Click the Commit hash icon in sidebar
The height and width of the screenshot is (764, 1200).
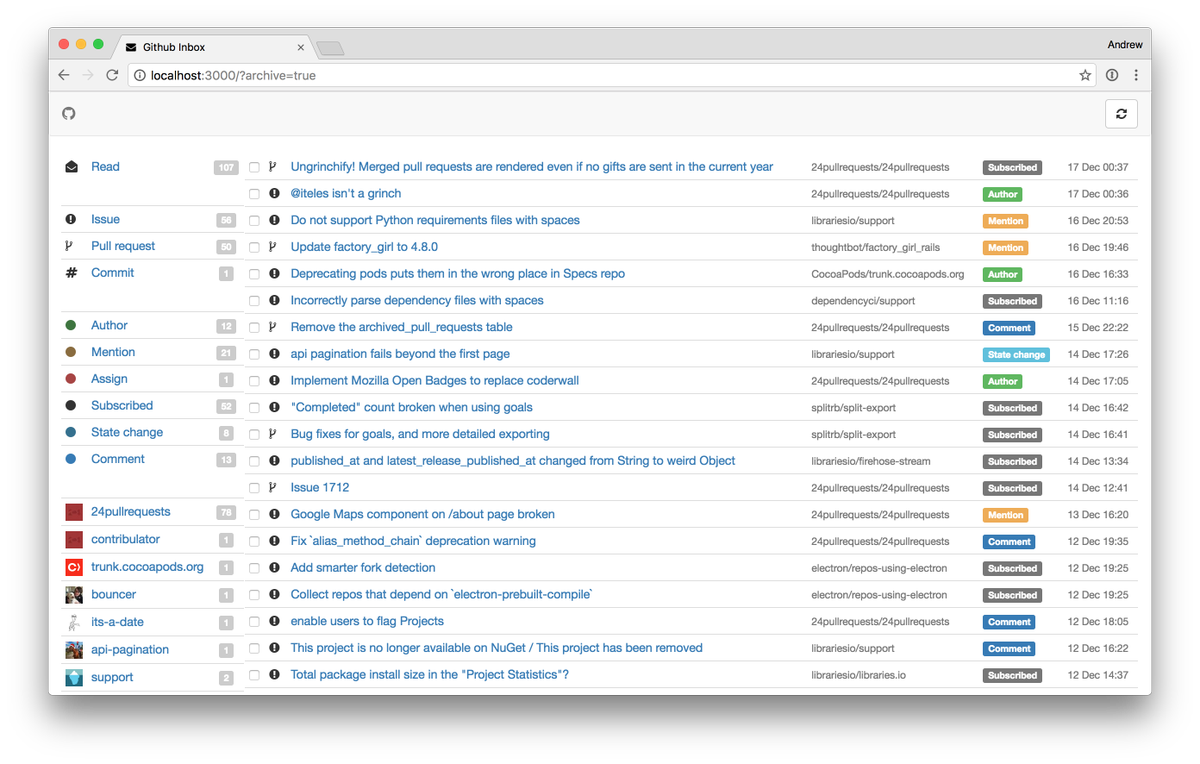[71, 272]
